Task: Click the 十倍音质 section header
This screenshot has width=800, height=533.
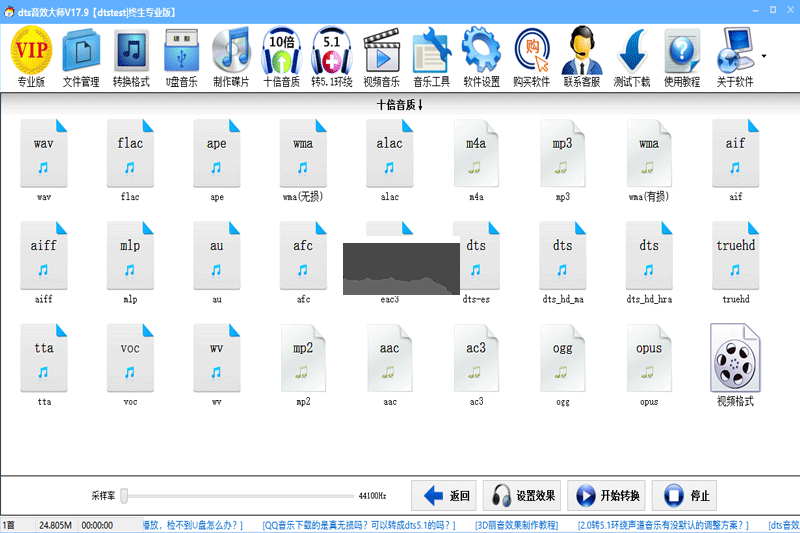Action: [x=400, y=105]
